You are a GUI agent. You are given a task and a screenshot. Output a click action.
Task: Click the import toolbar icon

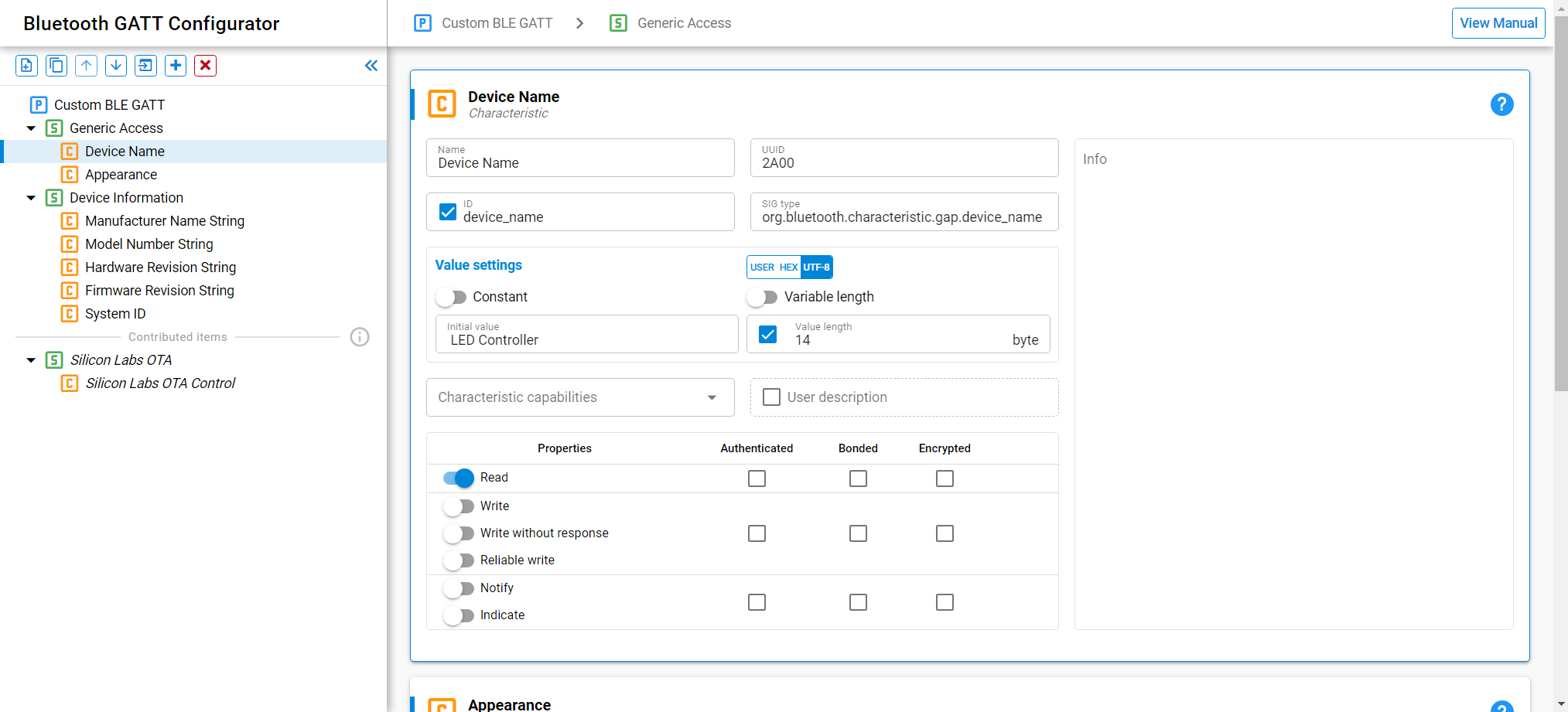(145, 66)
